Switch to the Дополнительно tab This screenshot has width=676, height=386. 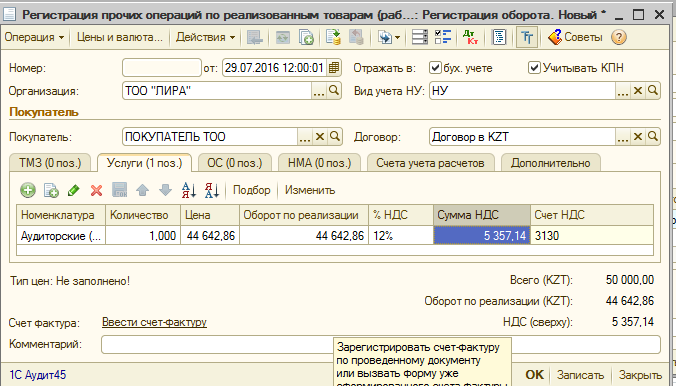pos(551,163)
